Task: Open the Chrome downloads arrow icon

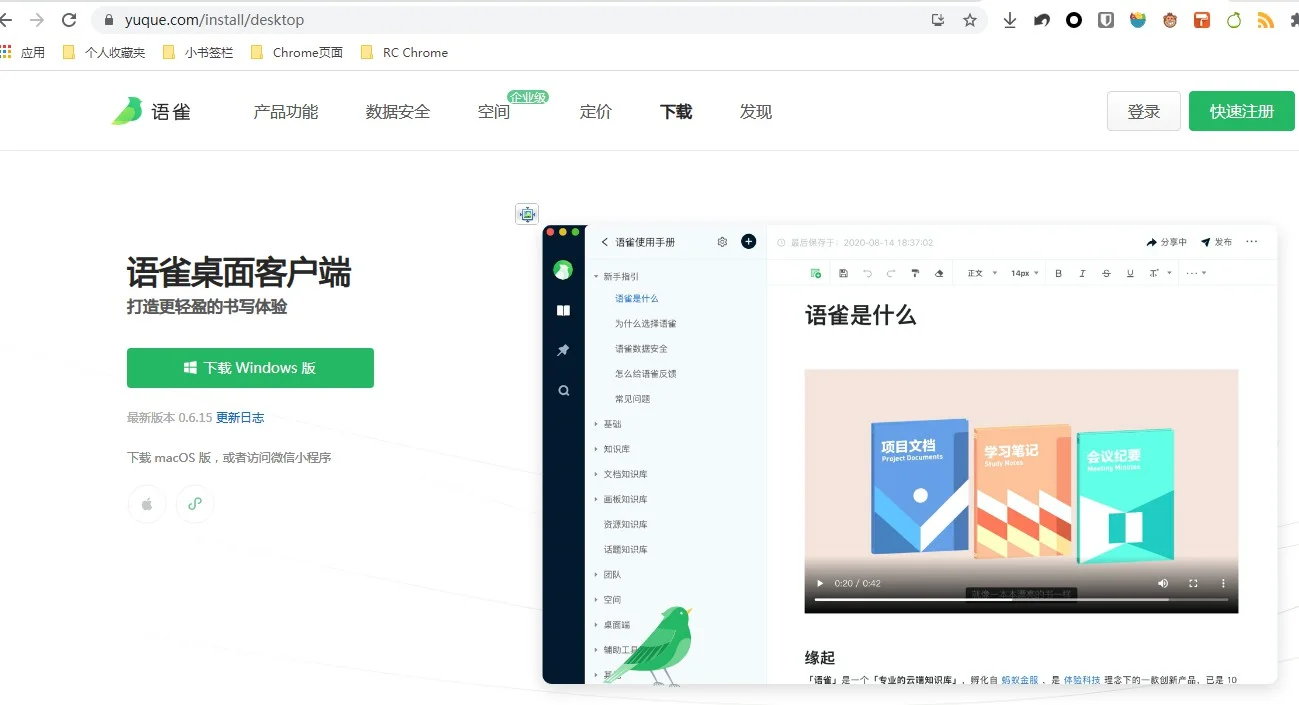Action: (1010, 20)
